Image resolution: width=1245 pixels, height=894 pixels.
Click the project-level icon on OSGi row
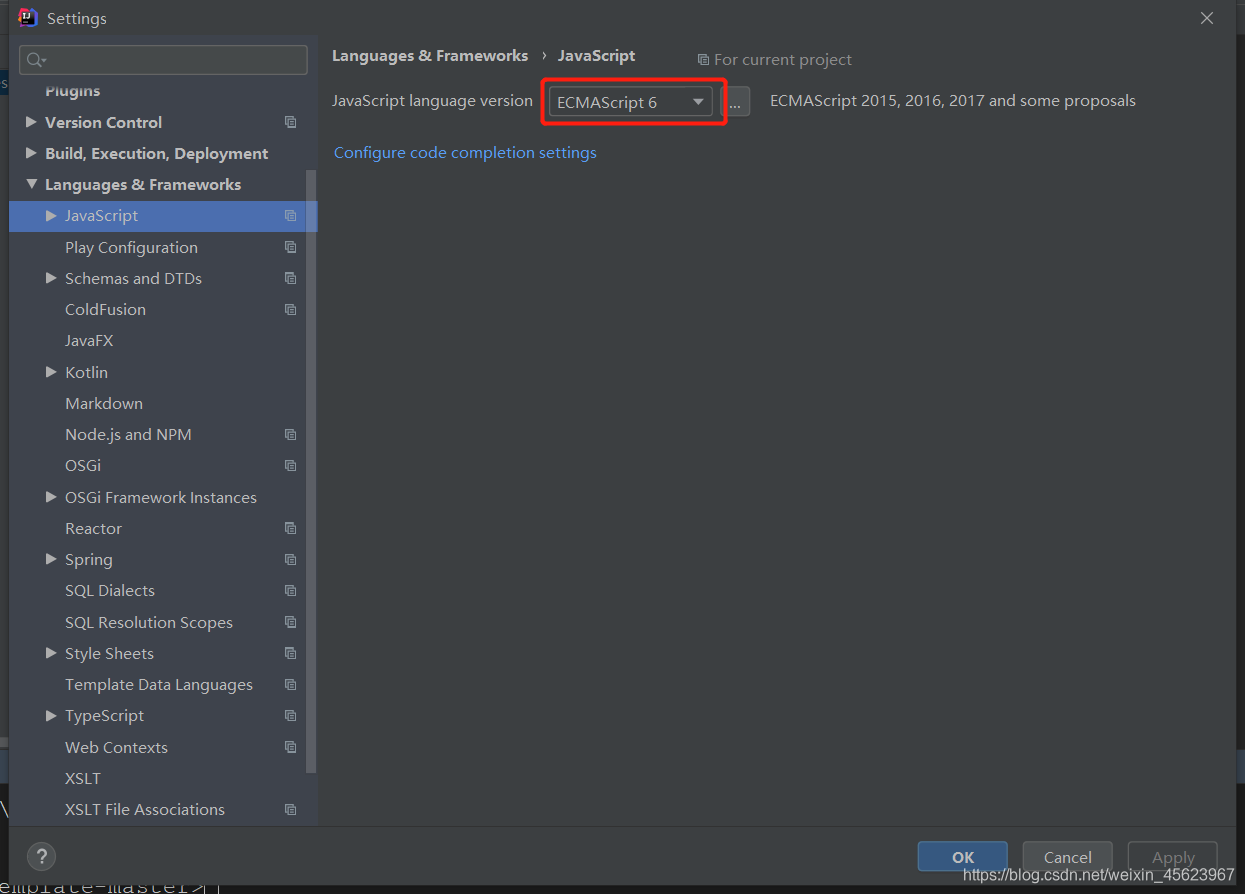point(290,466)
